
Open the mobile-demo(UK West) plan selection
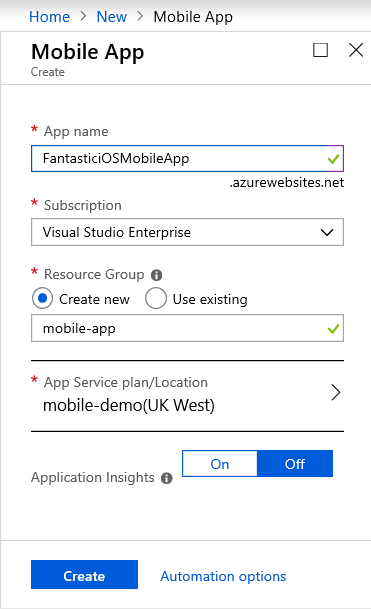point(187,395)
